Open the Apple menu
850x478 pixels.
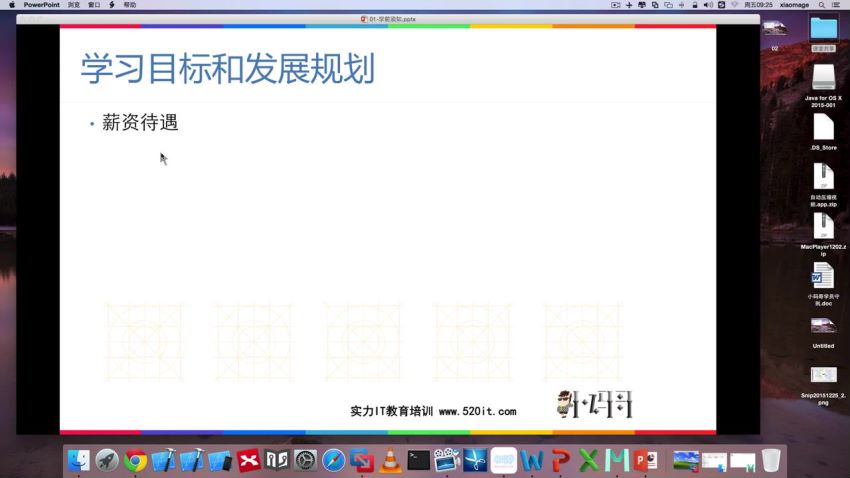point(12,5)
